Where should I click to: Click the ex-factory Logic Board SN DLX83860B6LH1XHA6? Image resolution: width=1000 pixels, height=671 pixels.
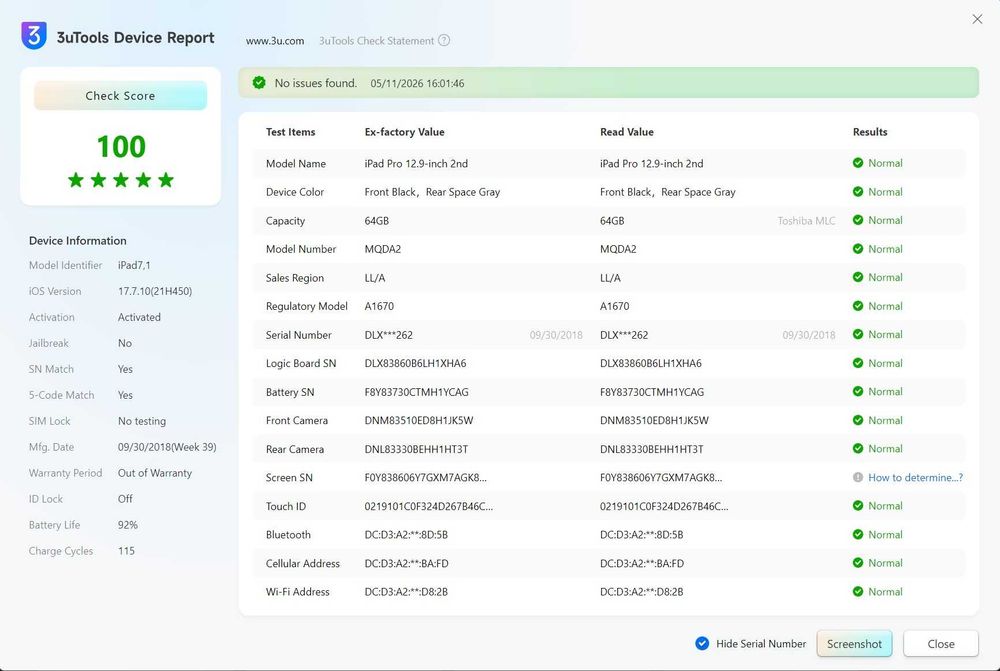(x=415, y=363)
